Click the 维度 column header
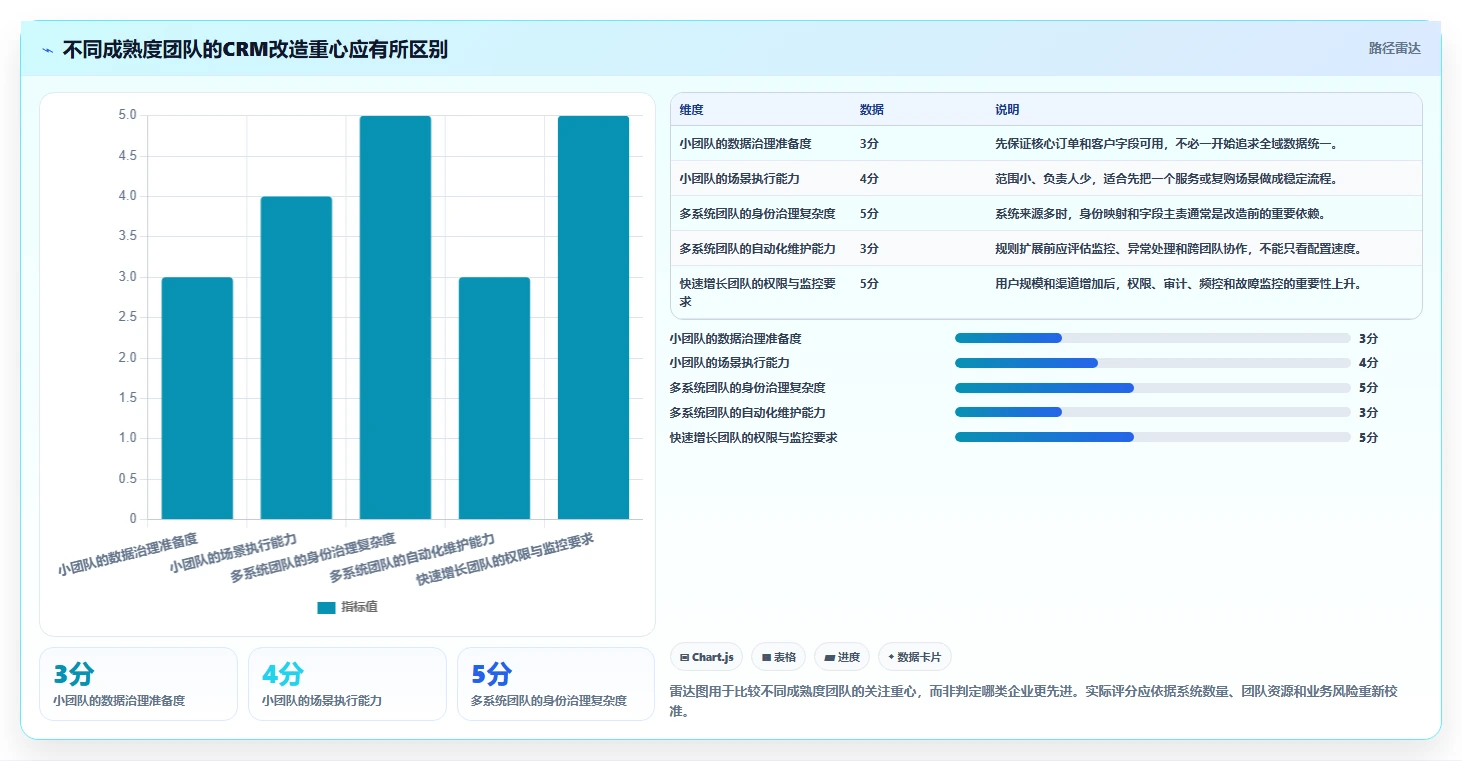 [x=692, y=110]
